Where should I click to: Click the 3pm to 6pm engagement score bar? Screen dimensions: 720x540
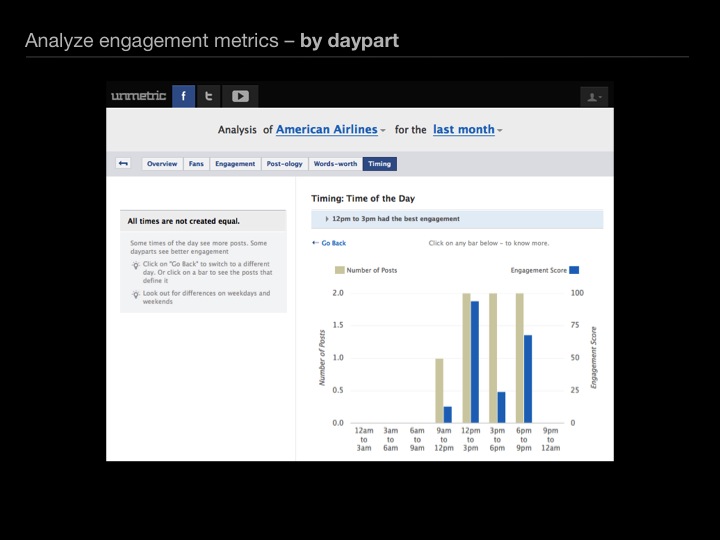click(x=501, y=407)
